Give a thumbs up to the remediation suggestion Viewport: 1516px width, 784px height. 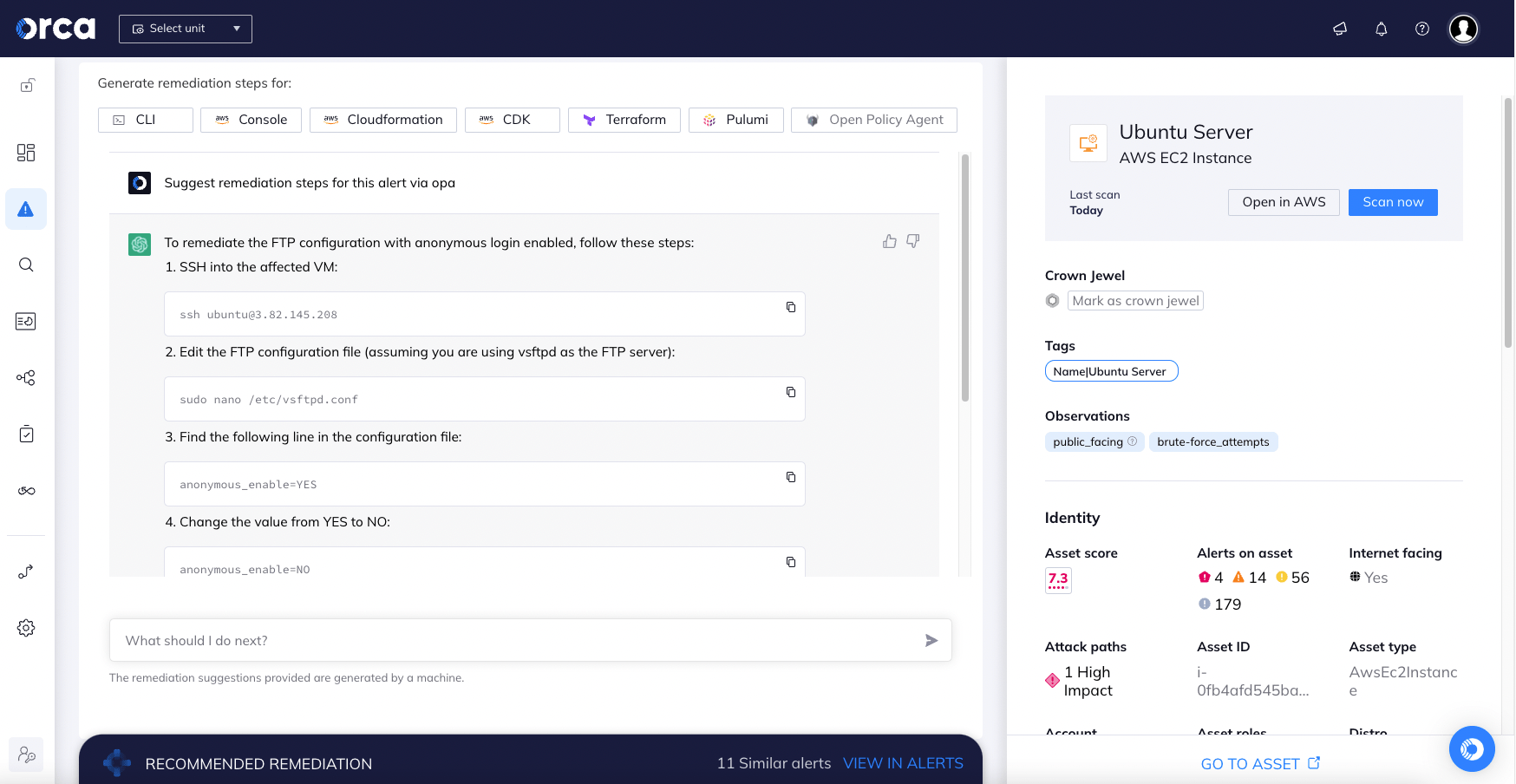tap(889, 241)
